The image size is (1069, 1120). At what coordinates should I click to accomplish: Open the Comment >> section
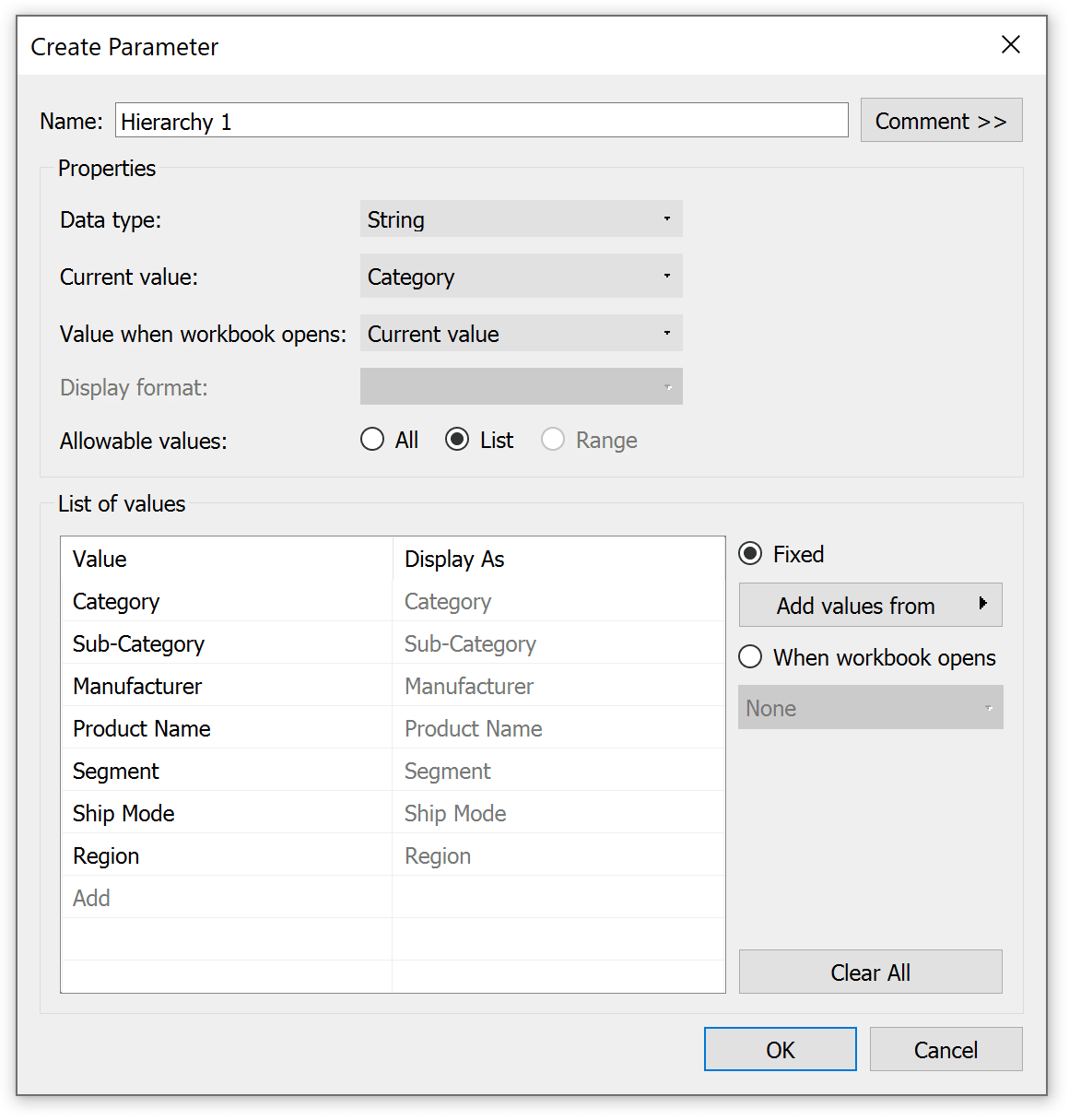point(941,121)
